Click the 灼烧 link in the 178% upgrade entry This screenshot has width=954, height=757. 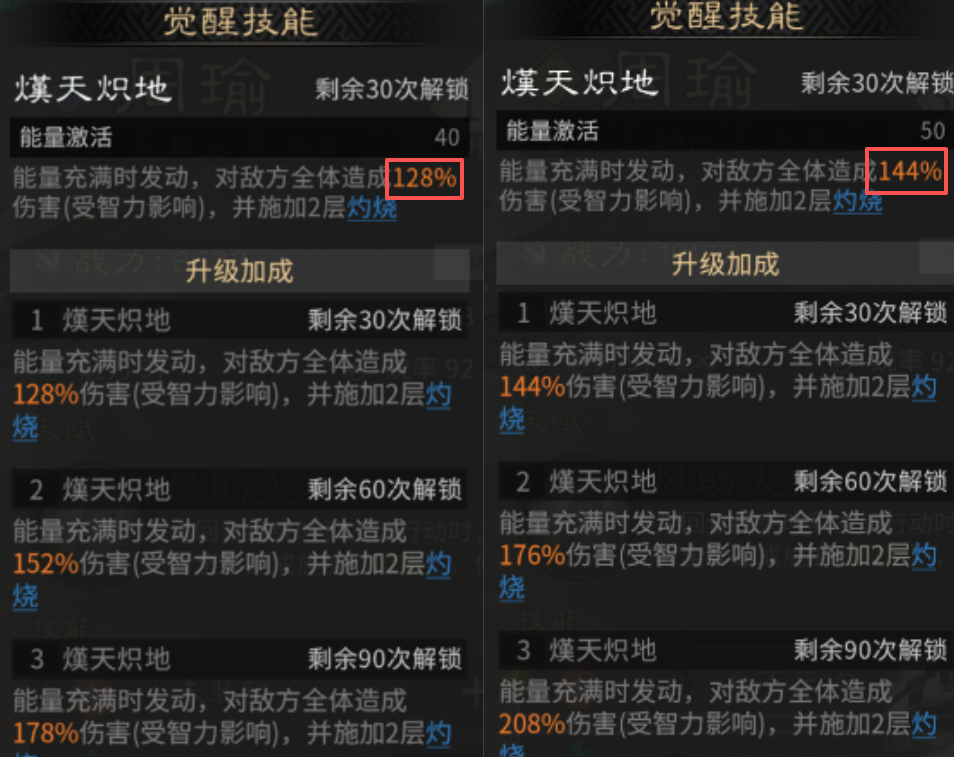(438, 733)
